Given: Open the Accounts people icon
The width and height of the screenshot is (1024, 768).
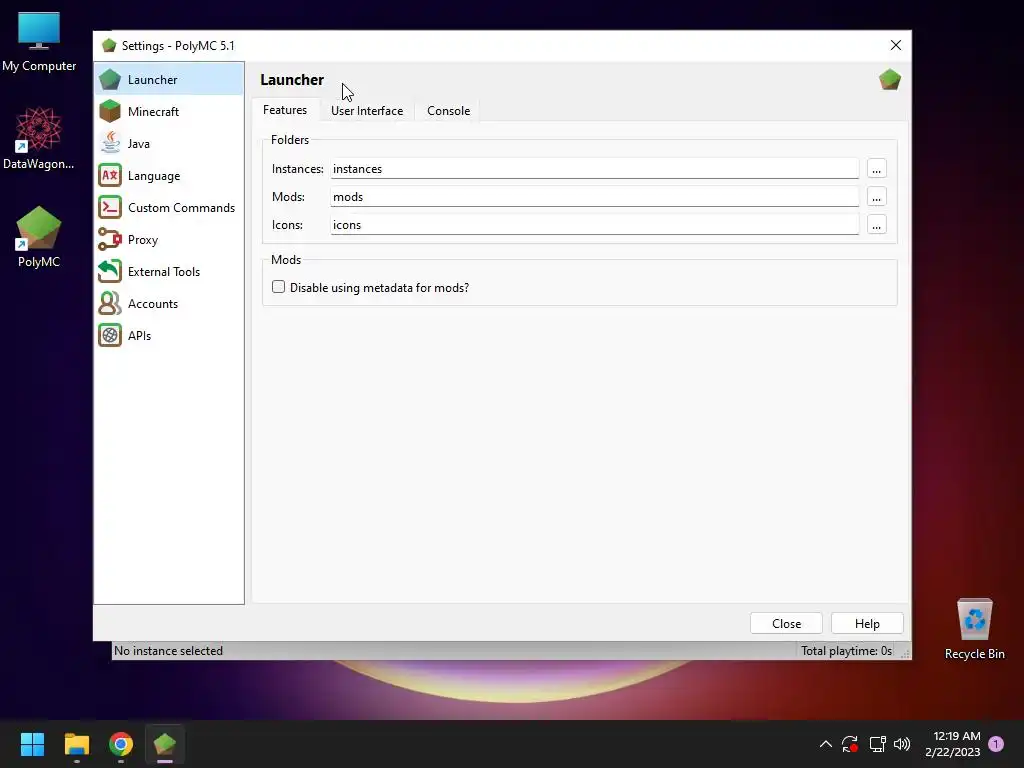Looking at the screenshot, I should [x=110, y=303].
